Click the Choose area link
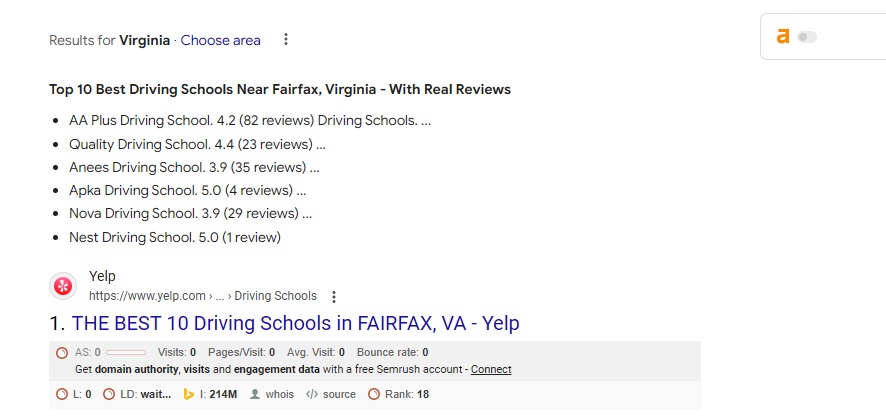The height and width of the screenshot is (417, 886). point(220,41)
